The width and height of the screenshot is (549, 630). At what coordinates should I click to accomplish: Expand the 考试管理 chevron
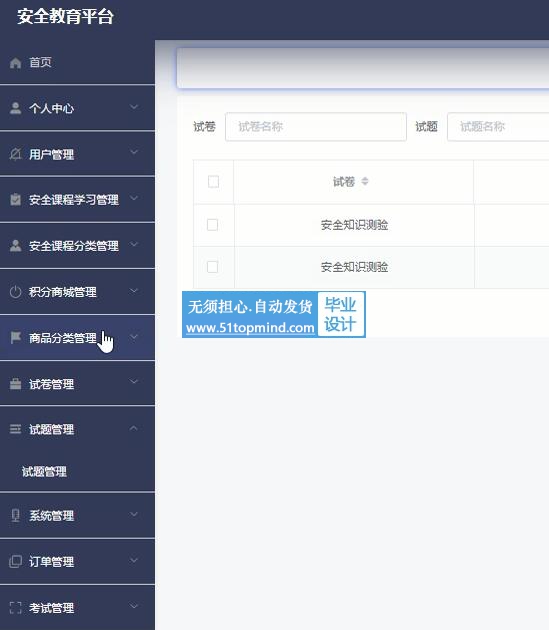(x=134, y=605)
